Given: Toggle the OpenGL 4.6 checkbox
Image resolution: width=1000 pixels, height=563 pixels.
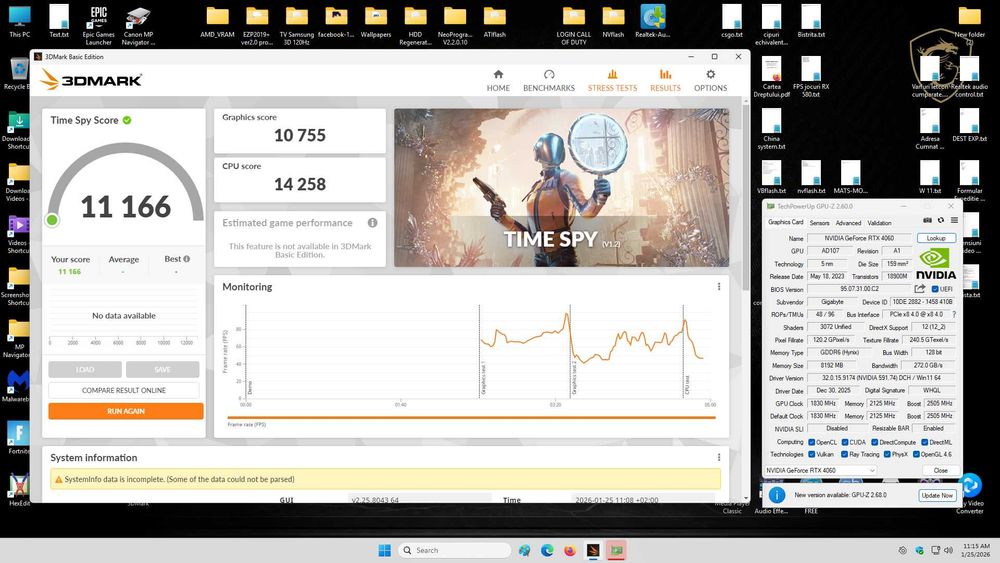Looking at the screenshot, I should pyautogui.click(x=916, y=454).
